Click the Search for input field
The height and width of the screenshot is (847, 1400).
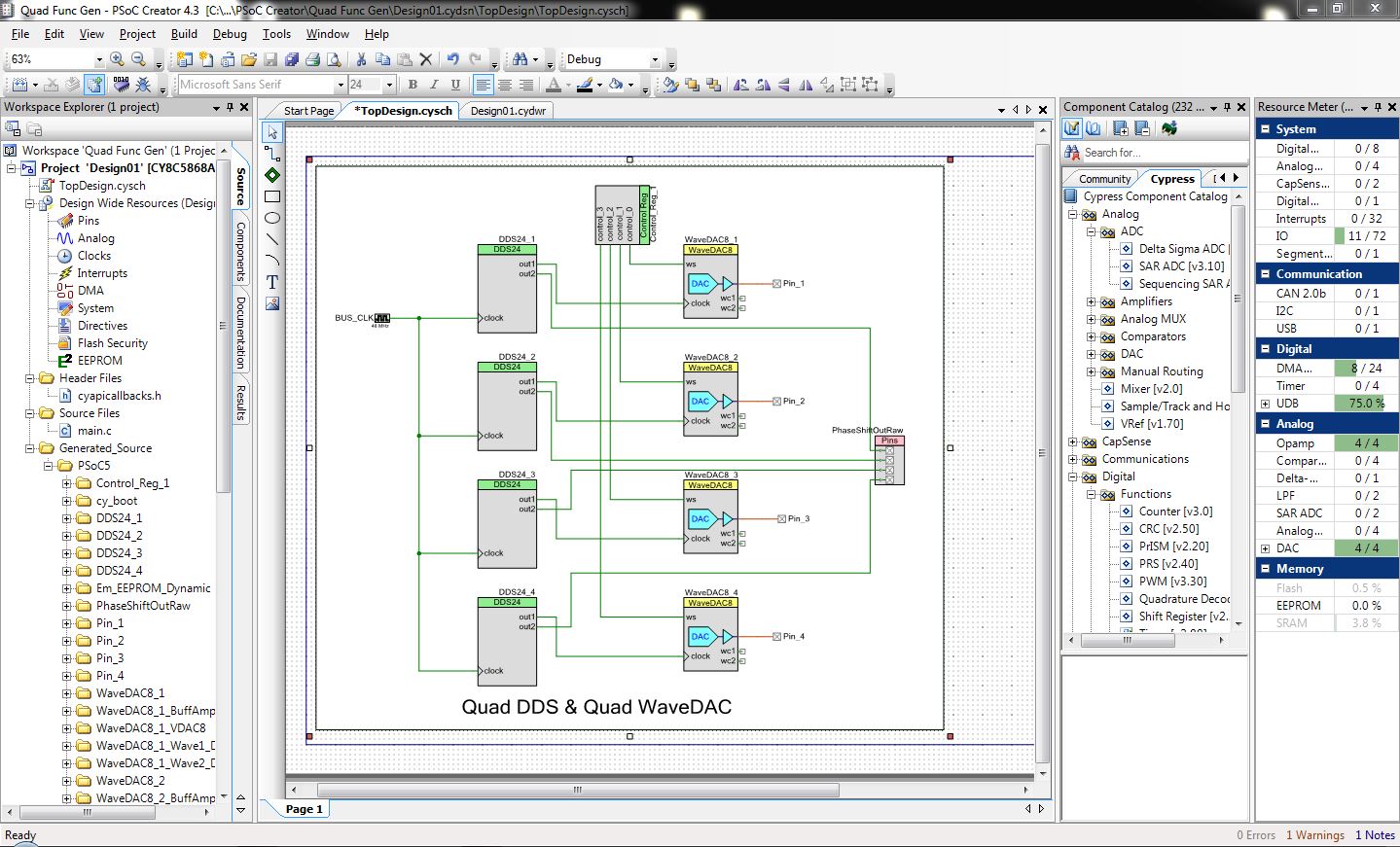pos(1164,153)
